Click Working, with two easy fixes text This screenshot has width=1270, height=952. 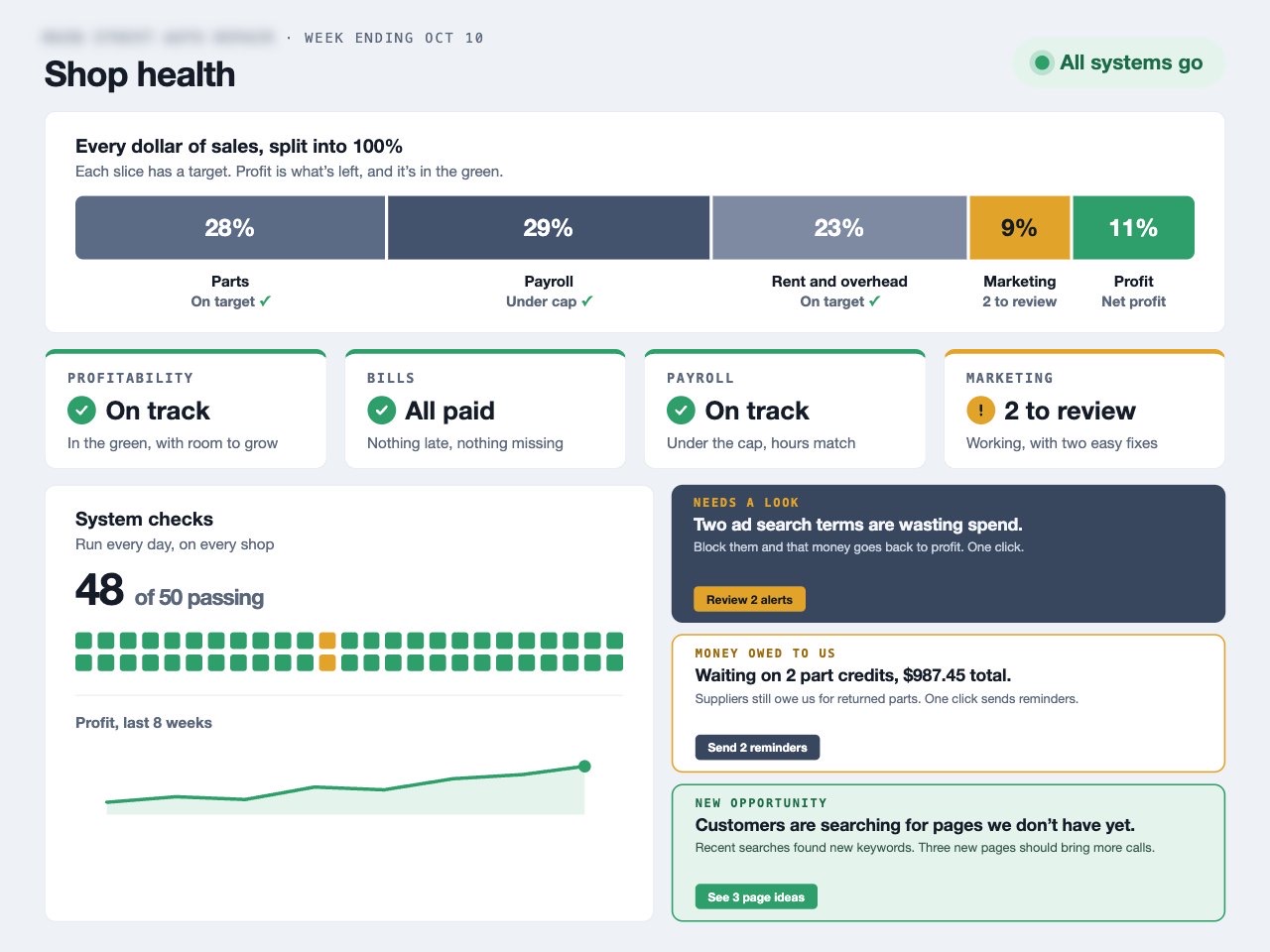[1062, 443]
